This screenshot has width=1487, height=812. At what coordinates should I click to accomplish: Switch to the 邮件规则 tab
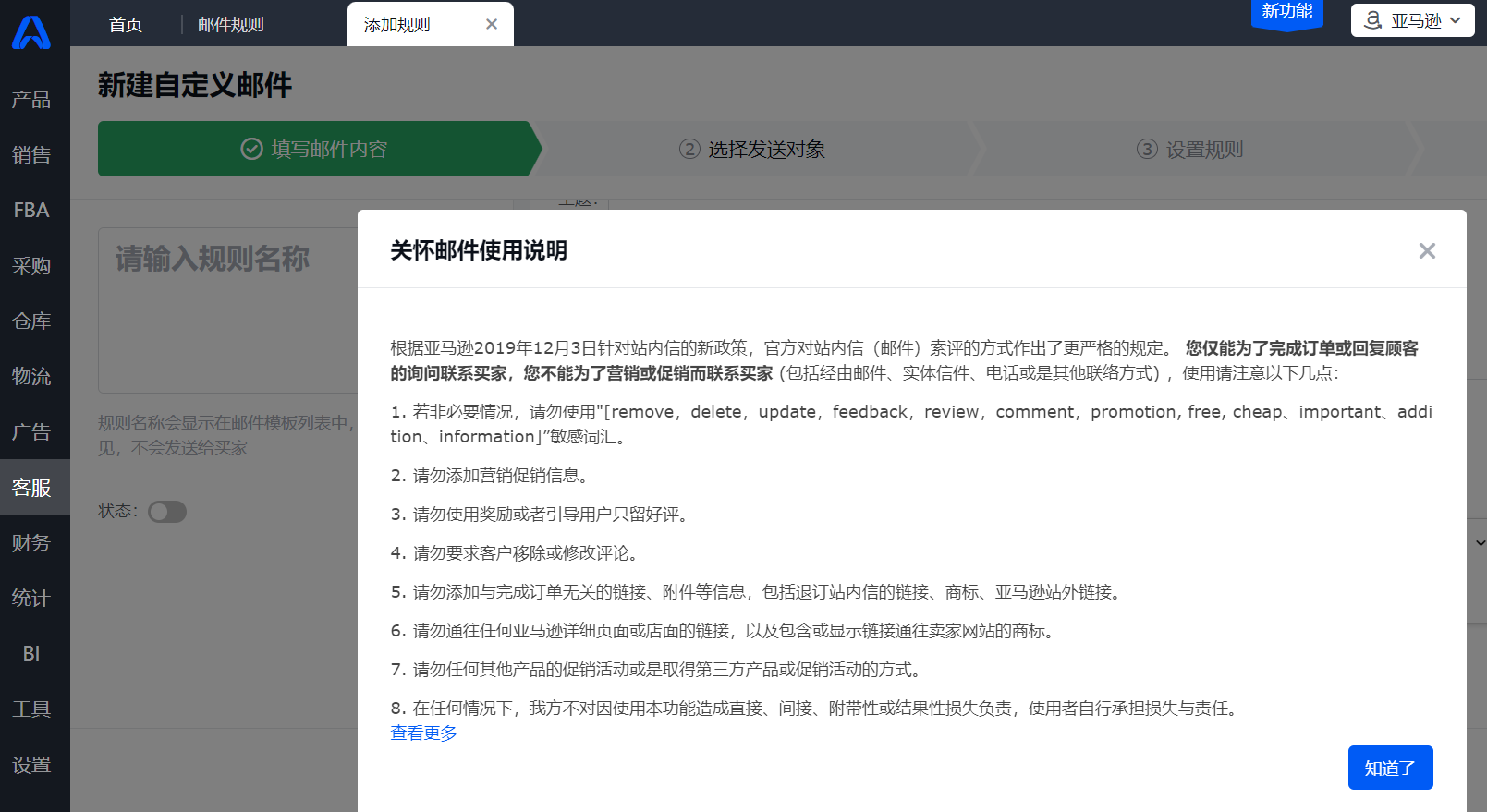231,24
